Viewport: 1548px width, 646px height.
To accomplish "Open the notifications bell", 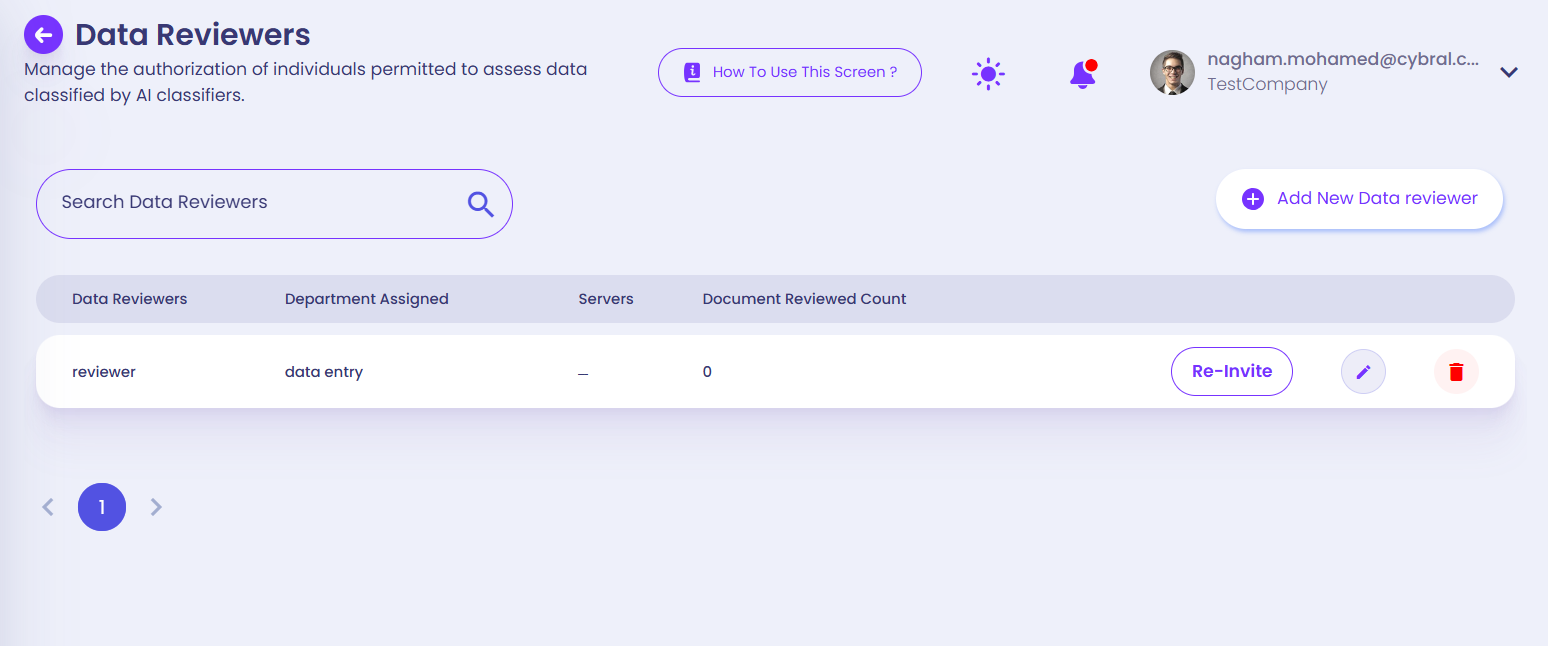I will tap(1082, 74).
